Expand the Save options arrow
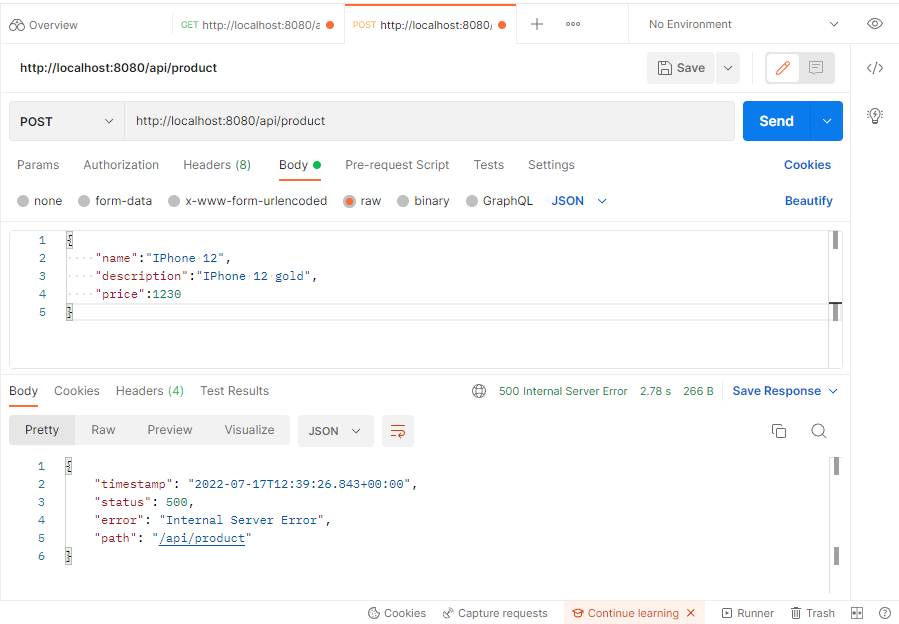 pos(728,68)
